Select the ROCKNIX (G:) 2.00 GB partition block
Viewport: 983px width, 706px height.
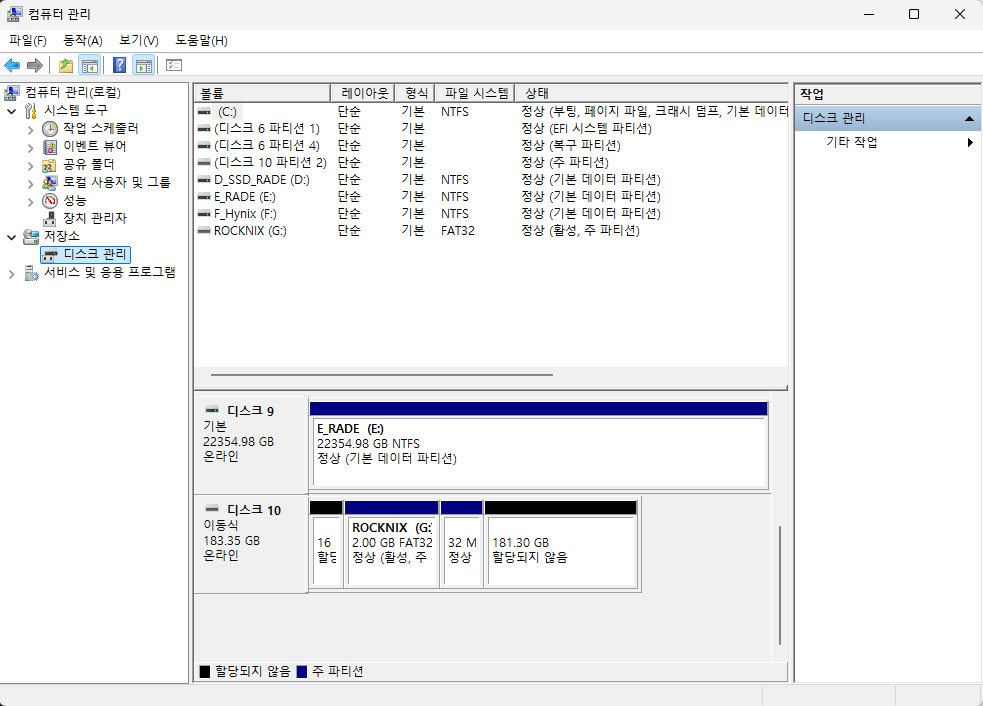point(391,544)
